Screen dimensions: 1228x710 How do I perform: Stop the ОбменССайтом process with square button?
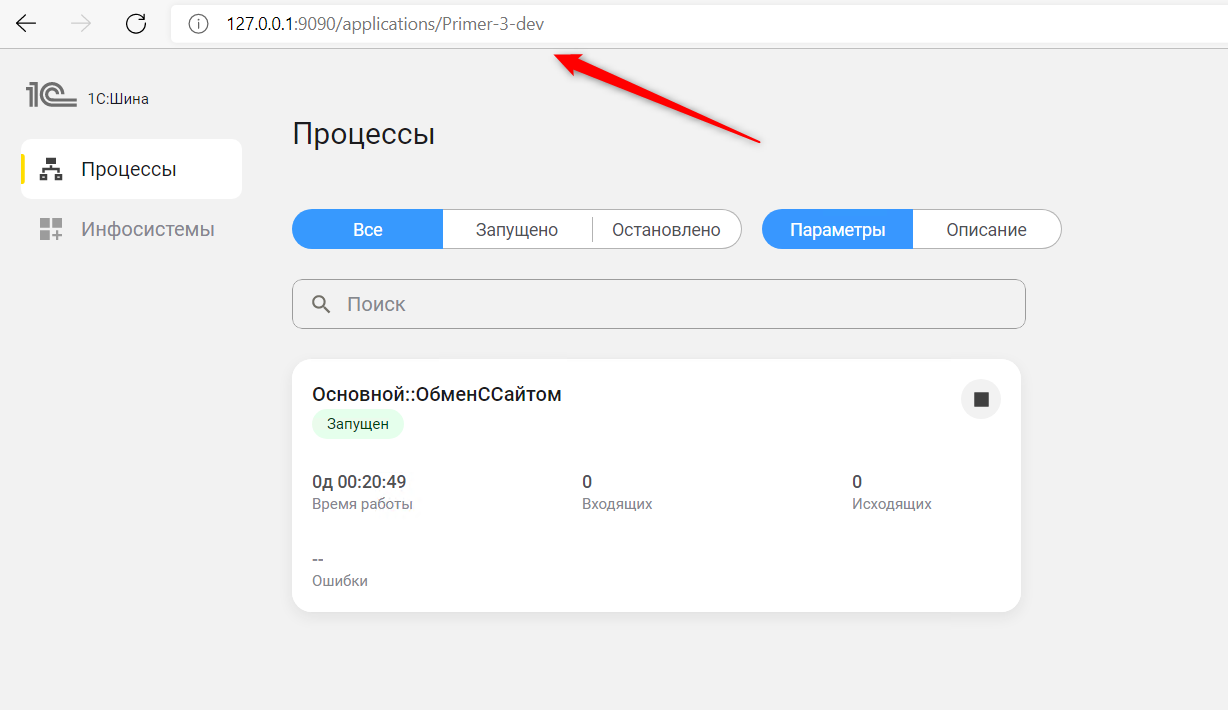pyautogui.click(x=980, y=399)
